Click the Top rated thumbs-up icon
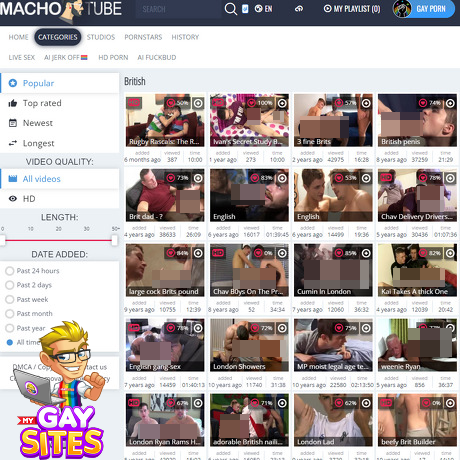This screenshot has width=460, height=460. tap(13, 103)
